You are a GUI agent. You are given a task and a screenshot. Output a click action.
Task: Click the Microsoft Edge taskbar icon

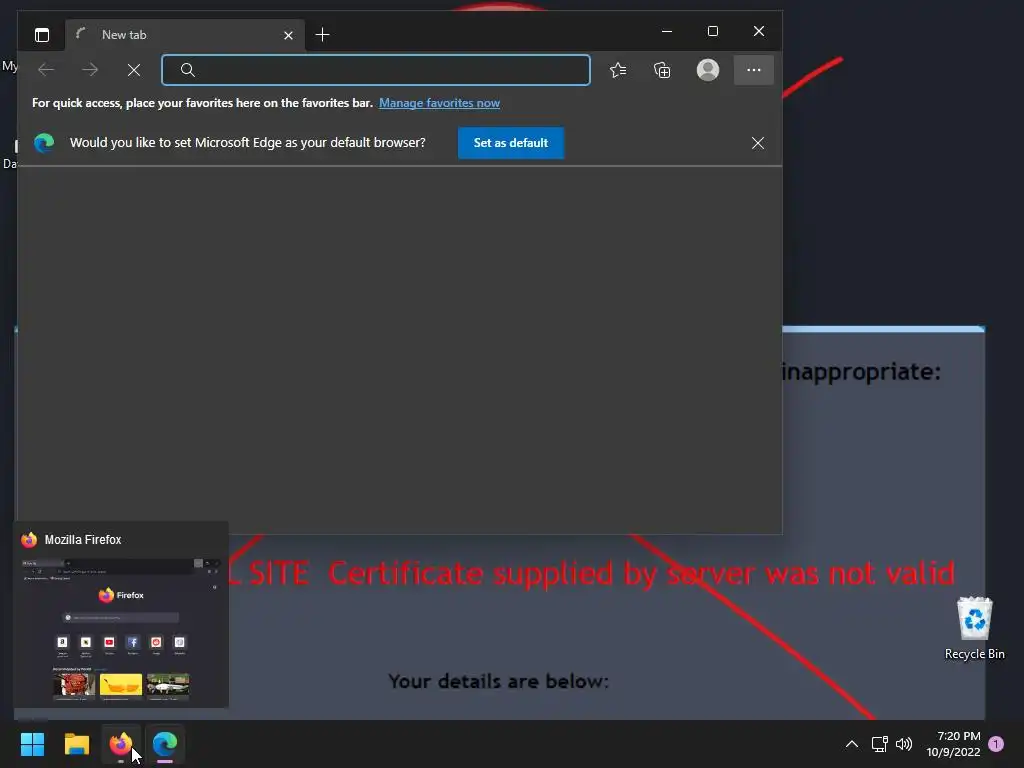tap(165, 744)
